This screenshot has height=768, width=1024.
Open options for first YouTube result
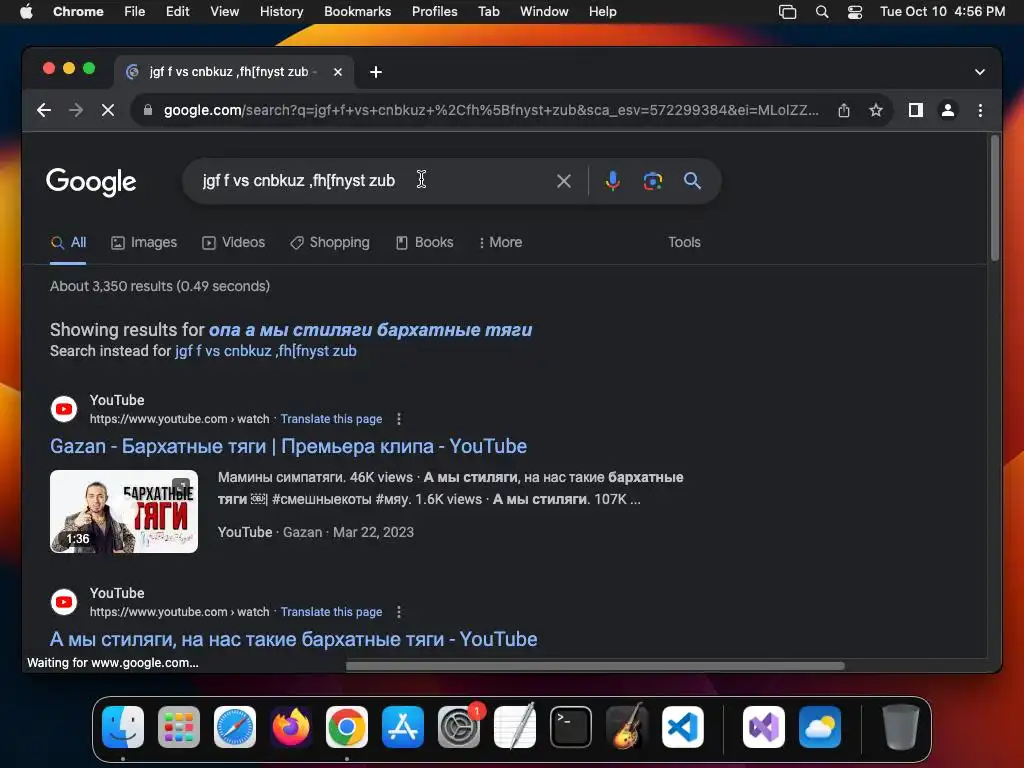pyautogui.click(x=399, y=419)
